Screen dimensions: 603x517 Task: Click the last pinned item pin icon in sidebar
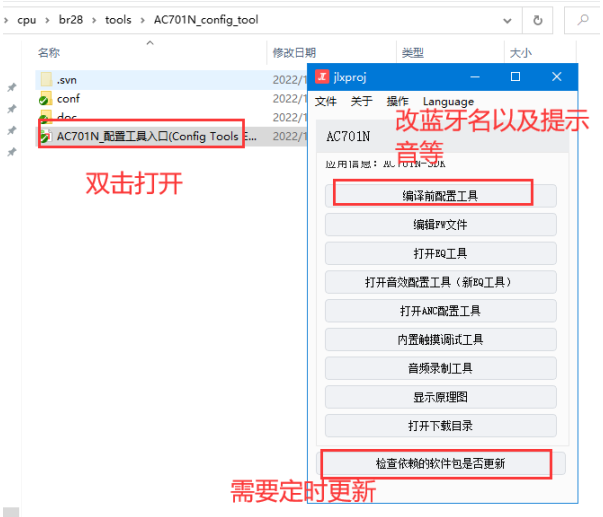click(12, 152)
